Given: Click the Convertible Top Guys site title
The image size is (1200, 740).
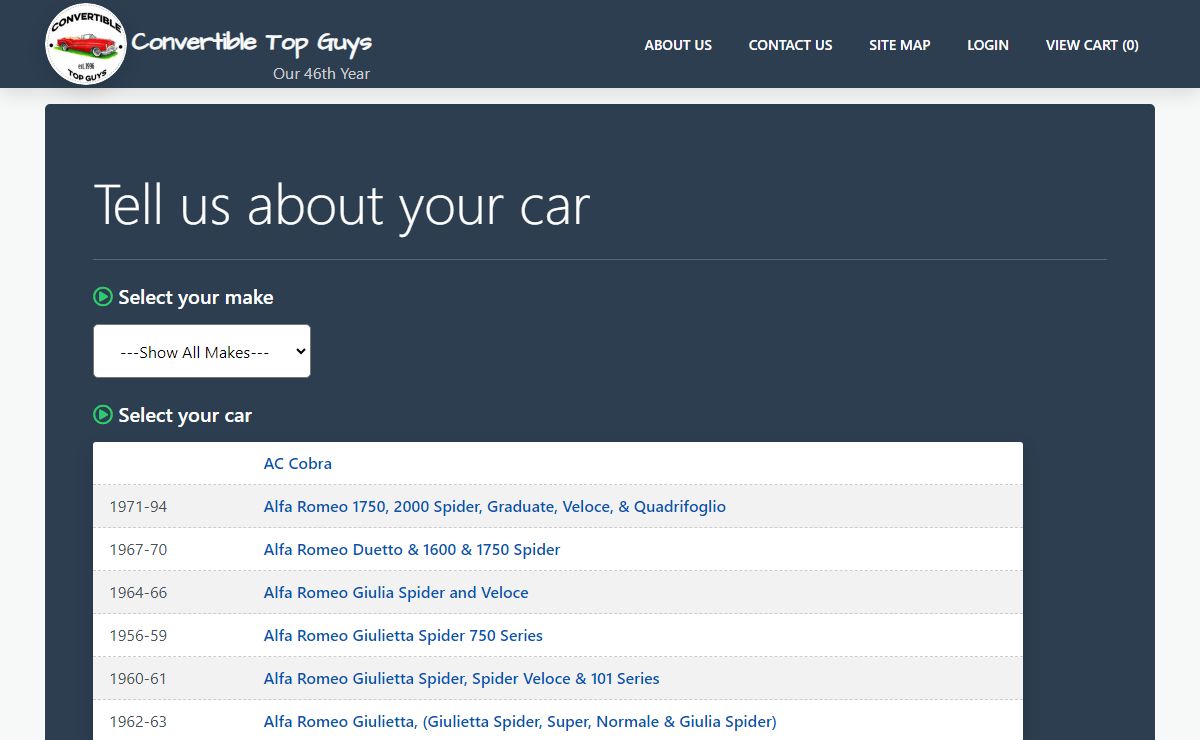Looking at the screenshot, I should coord(252,42).
